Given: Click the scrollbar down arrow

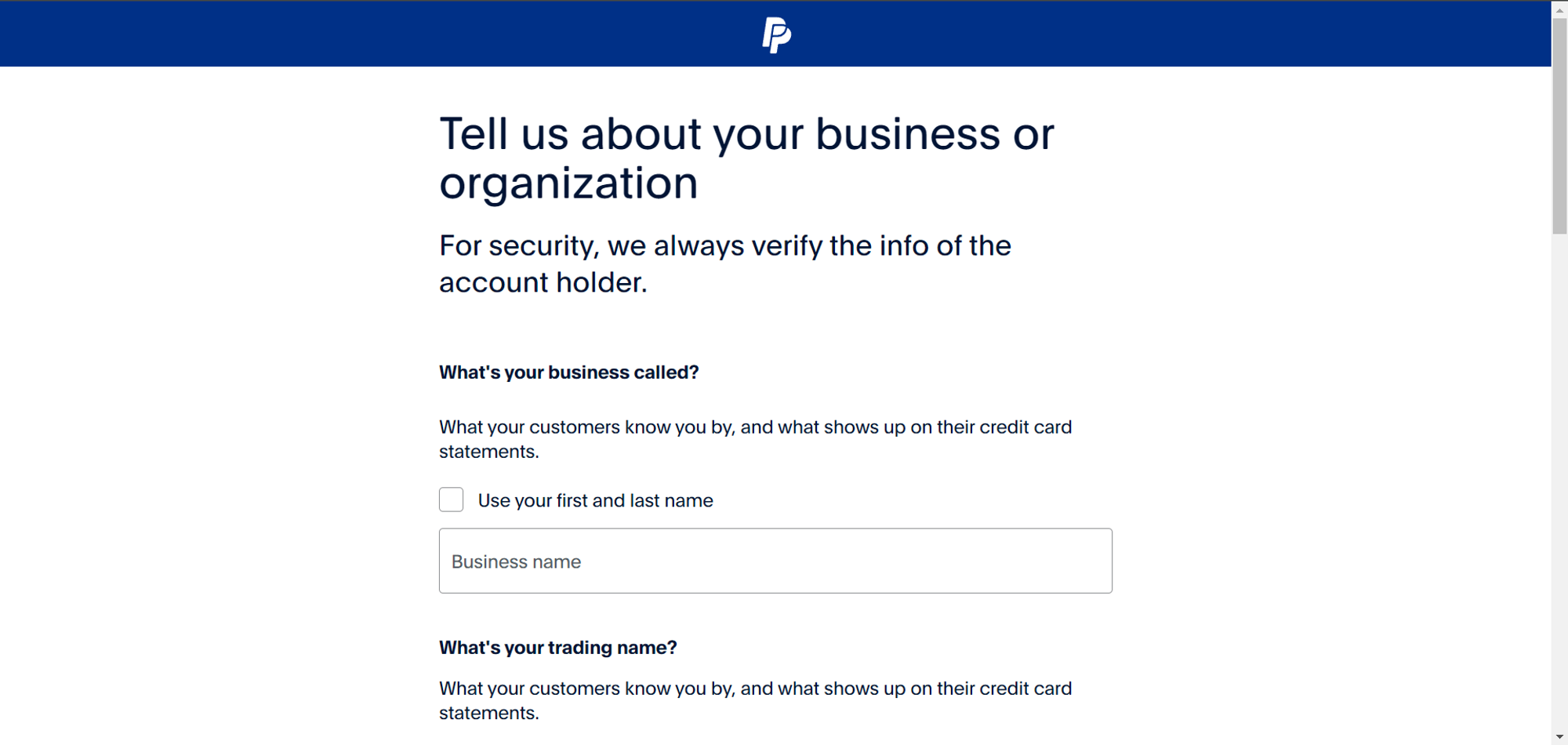Looking at the screenshot, I should (x=1559, y=736).
